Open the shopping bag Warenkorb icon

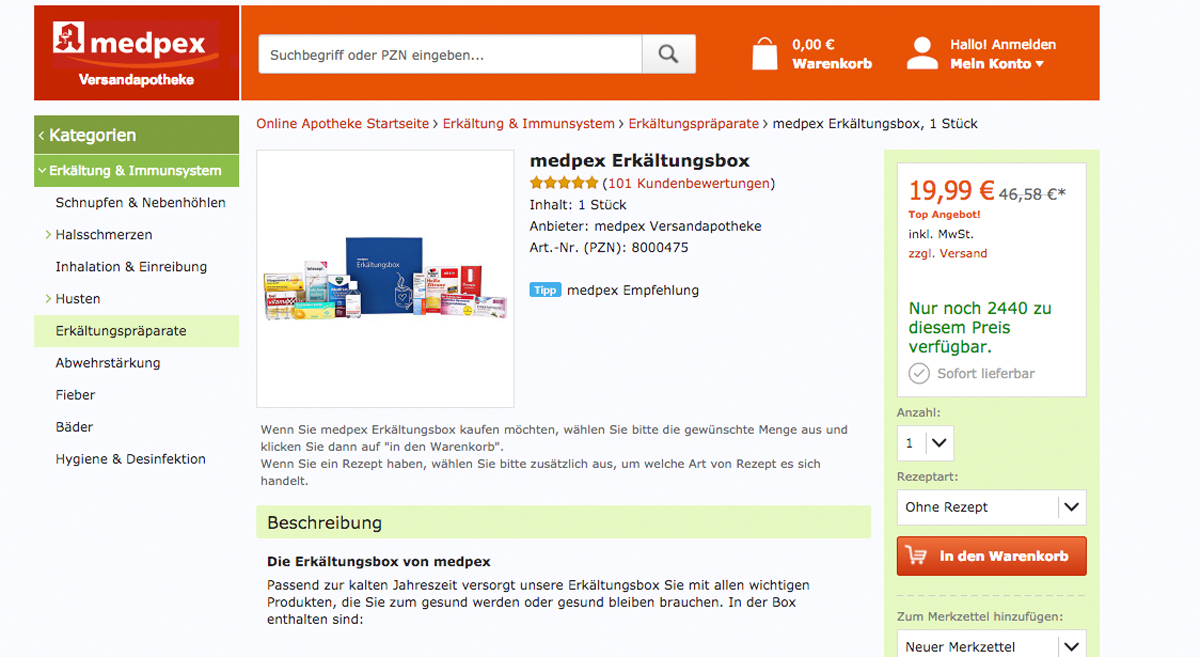pos(765,53)
